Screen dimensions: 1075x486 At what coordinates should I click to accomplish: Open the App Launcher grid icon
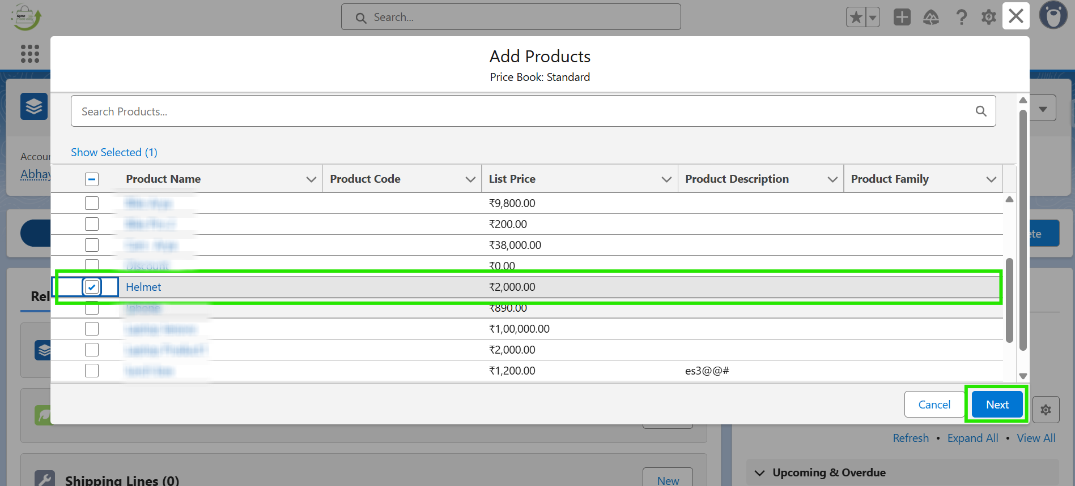pos(30,53)
